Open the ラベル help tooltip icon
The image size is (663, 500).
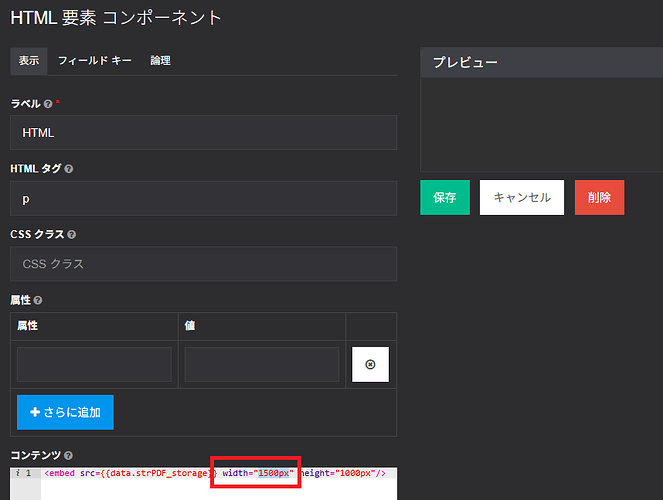48,104
